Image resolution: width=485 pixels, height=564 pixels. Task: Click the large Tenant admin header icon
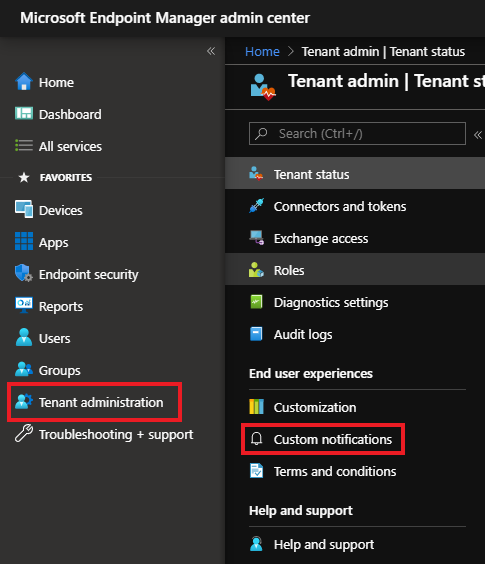[263, 87]
